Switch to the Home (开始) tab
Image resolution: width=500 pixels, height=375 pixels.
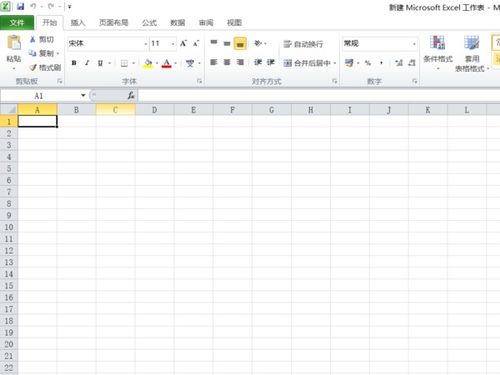coord(50,23)
